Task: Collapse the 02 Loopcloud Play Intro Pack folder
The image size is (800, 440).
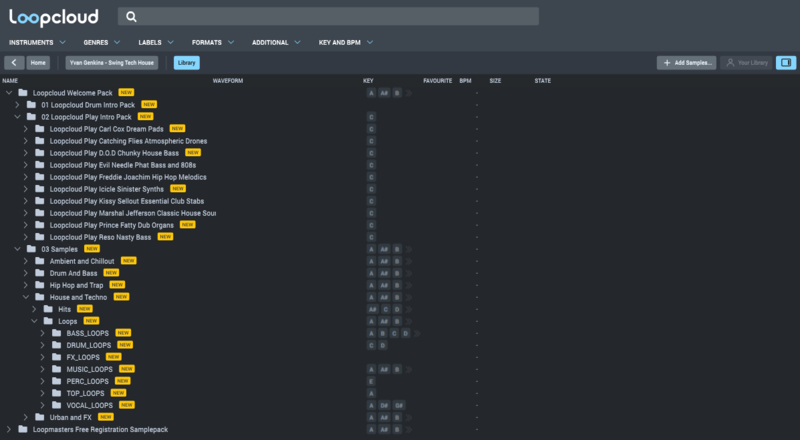Action: pyautogui.click(x=17, y=117)
